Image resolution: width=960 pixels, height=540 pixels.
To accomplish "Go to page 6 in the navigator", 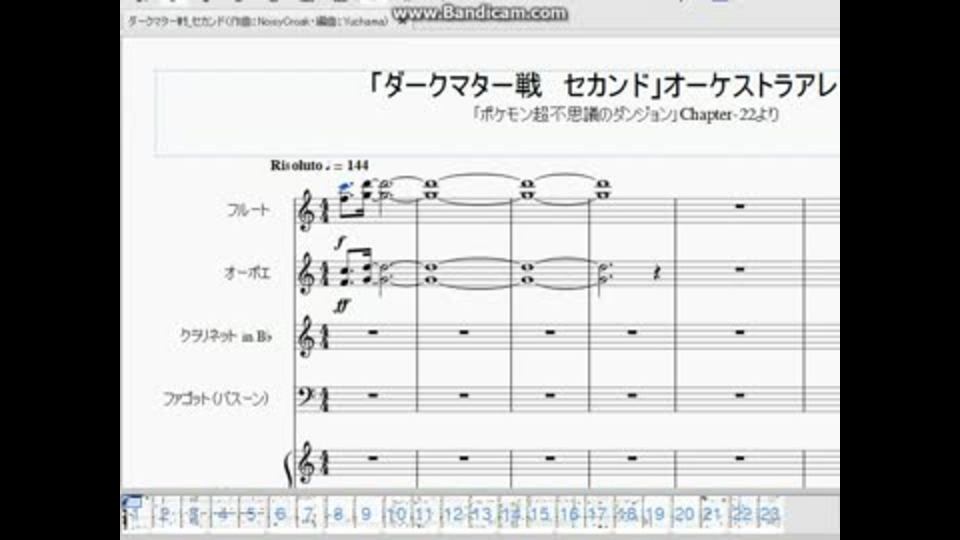I will (x=281, y=513).
